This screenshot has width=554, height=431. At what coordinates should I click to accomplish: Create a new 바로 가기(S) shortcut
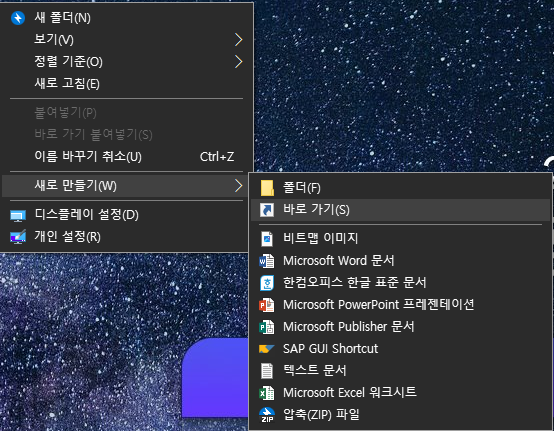[401, 210]
